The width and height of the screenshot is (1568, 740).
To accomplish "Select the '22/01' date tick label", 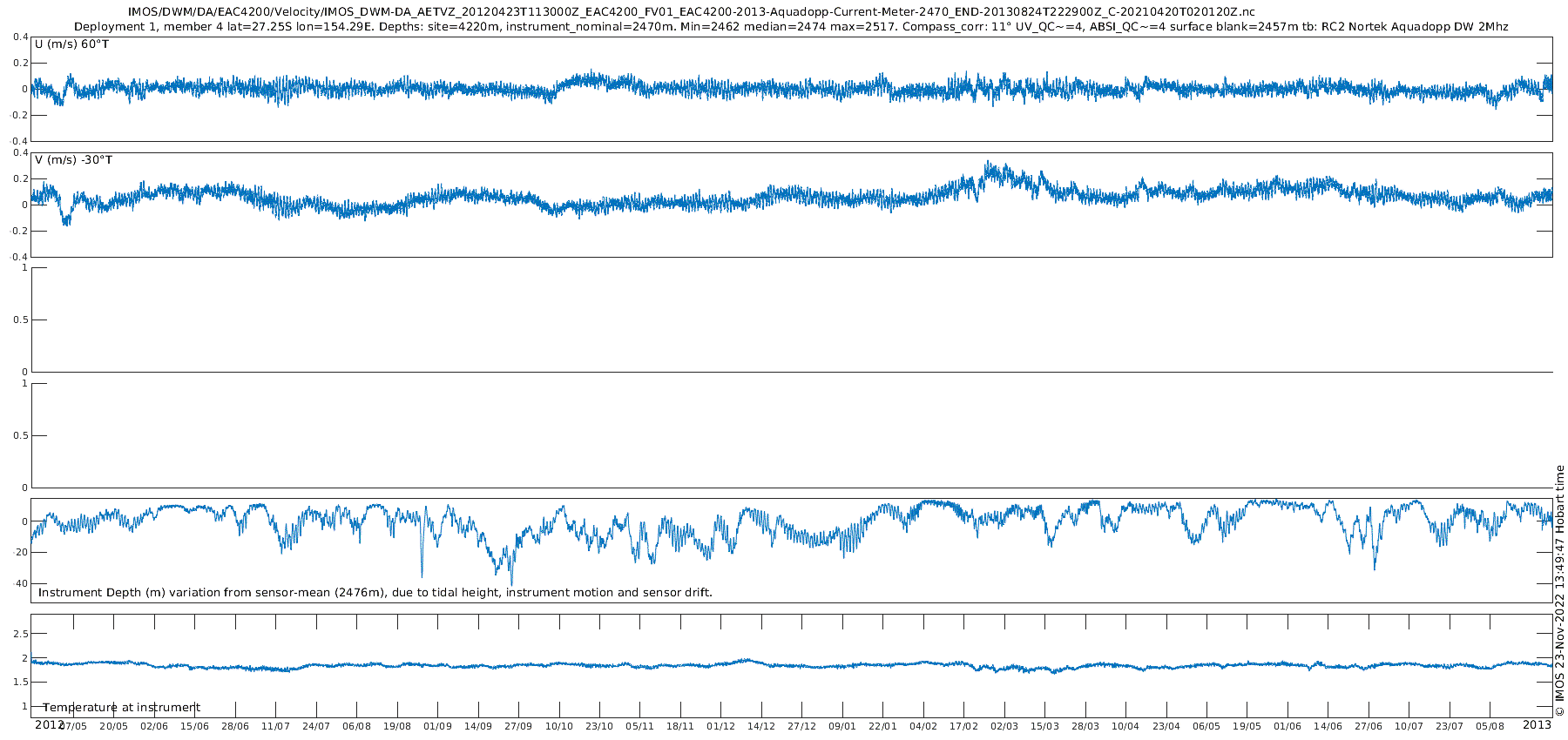I will (883, 726).
